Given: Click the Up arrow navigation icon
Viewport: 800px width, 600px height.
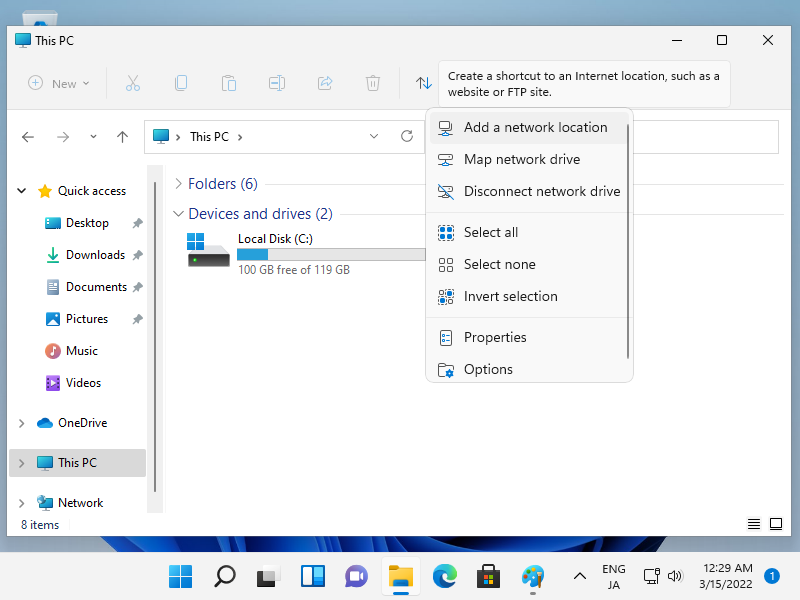Looking at the screenshot, I should point(122,137).
